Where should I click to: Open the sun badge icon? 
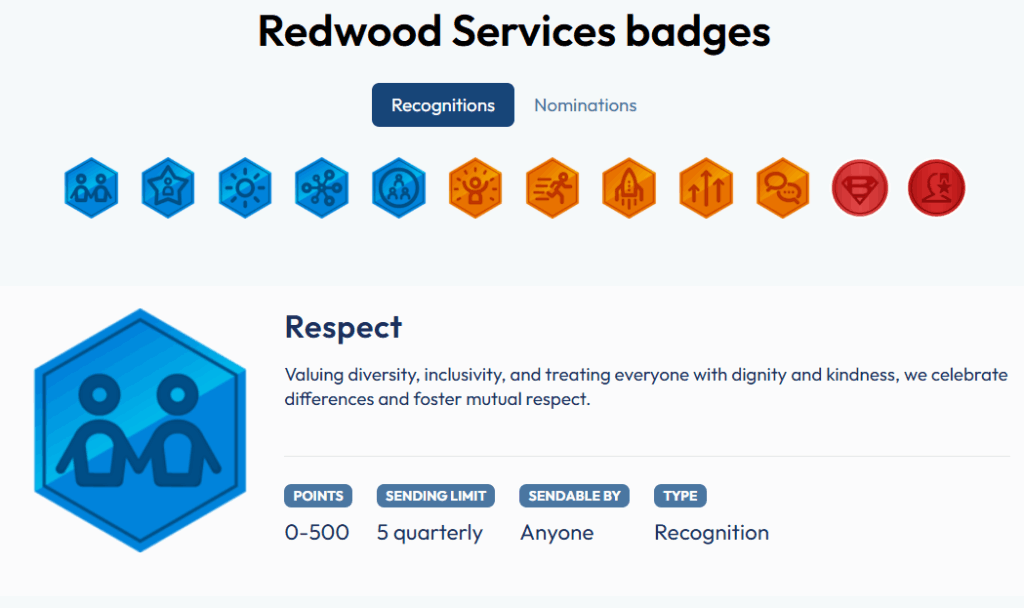244,188
